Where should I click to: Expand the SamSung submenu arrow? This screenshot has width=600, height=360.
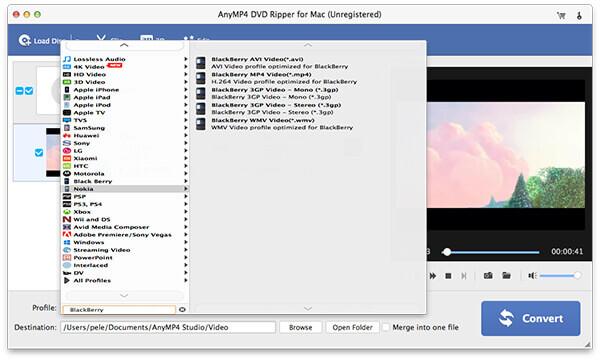pos(186,128)
